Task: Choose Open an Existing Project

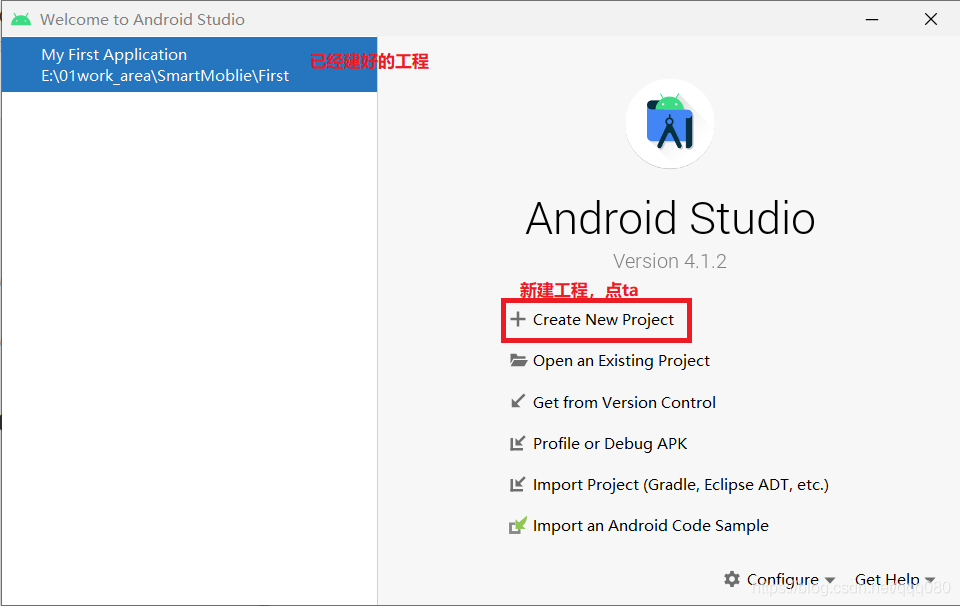Action: pos(621,361)
